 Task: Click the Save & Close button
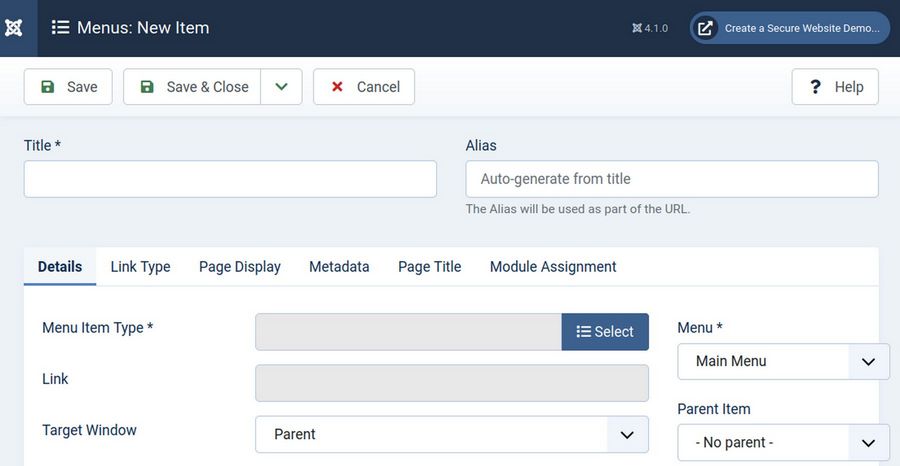(x=193, y=87)
